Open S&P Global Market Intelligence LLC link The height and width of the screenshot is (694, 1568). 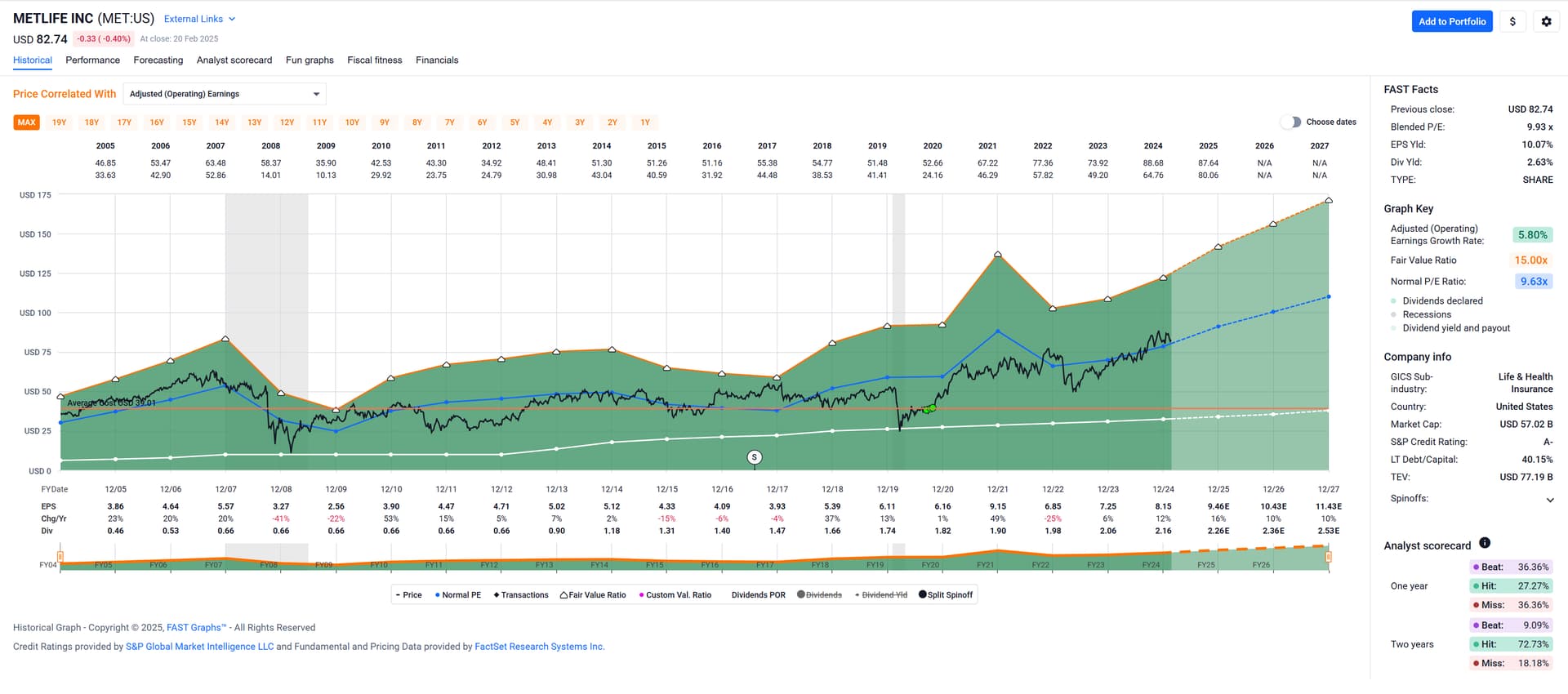(200, 647)
